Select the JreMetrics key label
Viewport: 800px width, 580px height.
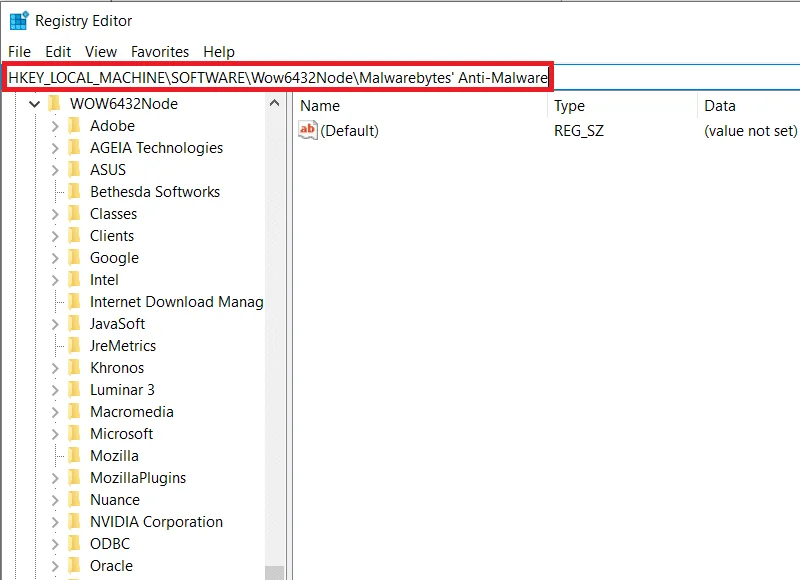(123, 346)
